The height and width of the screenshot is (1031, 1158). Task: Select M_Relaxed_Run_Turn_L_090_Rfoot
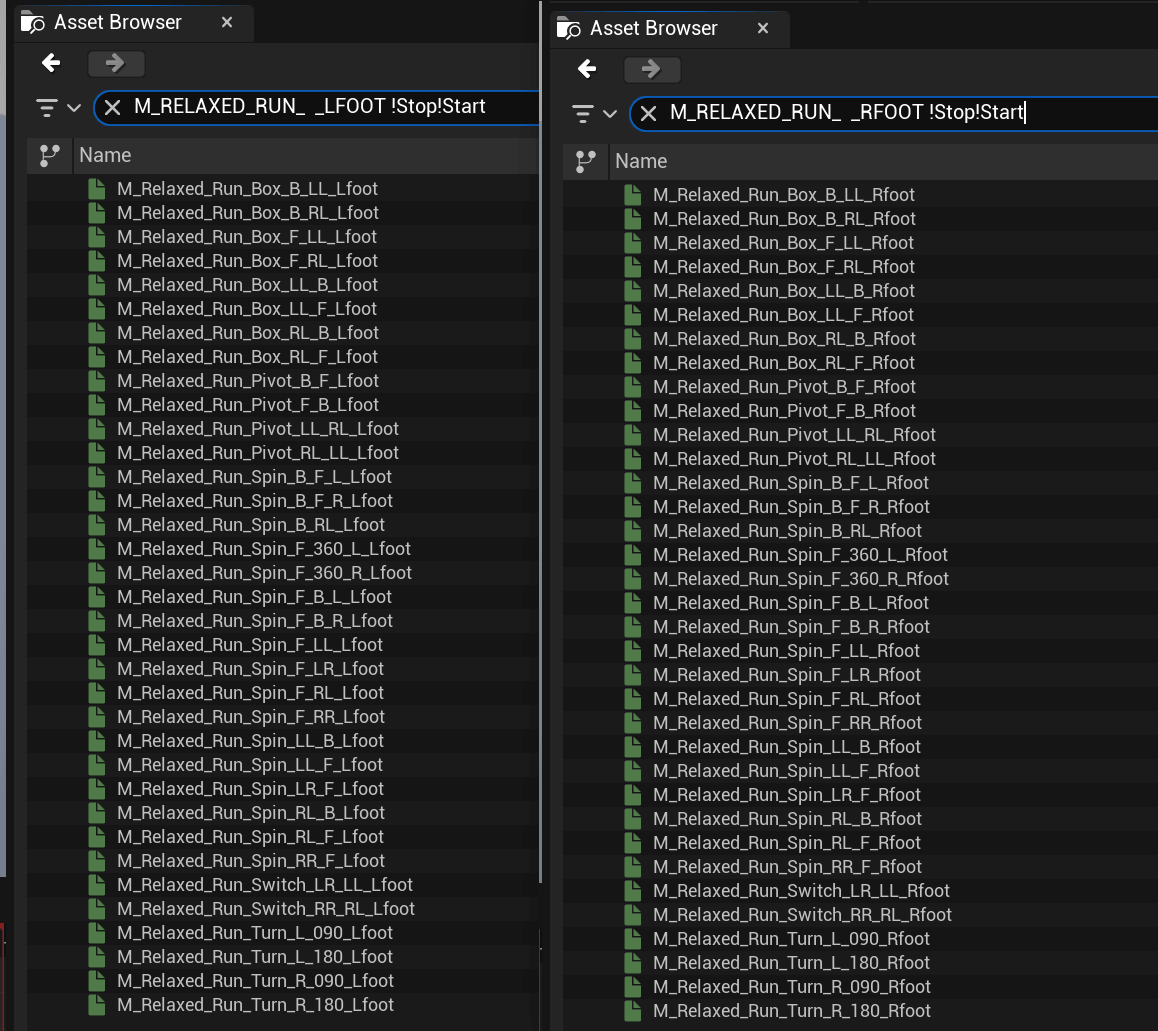(x=791, y=939)
